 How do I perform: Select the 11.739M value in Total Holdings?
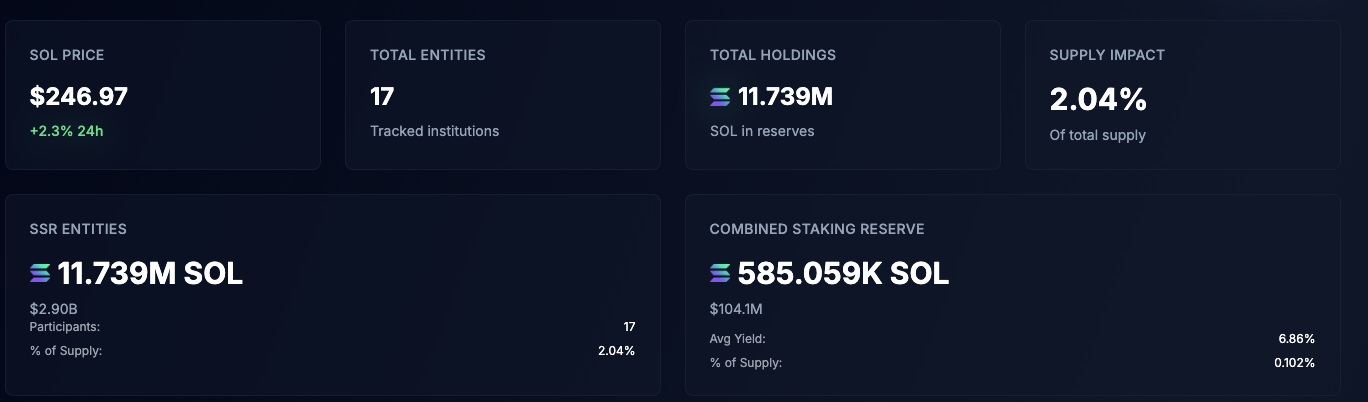[785, 97]
